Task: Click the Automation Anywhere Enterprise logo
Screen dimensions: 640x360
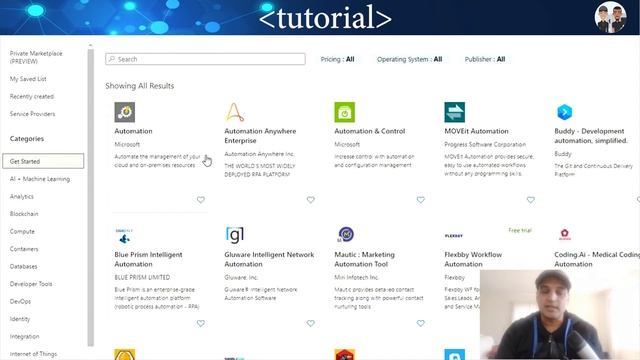Action: pos(235,112)
